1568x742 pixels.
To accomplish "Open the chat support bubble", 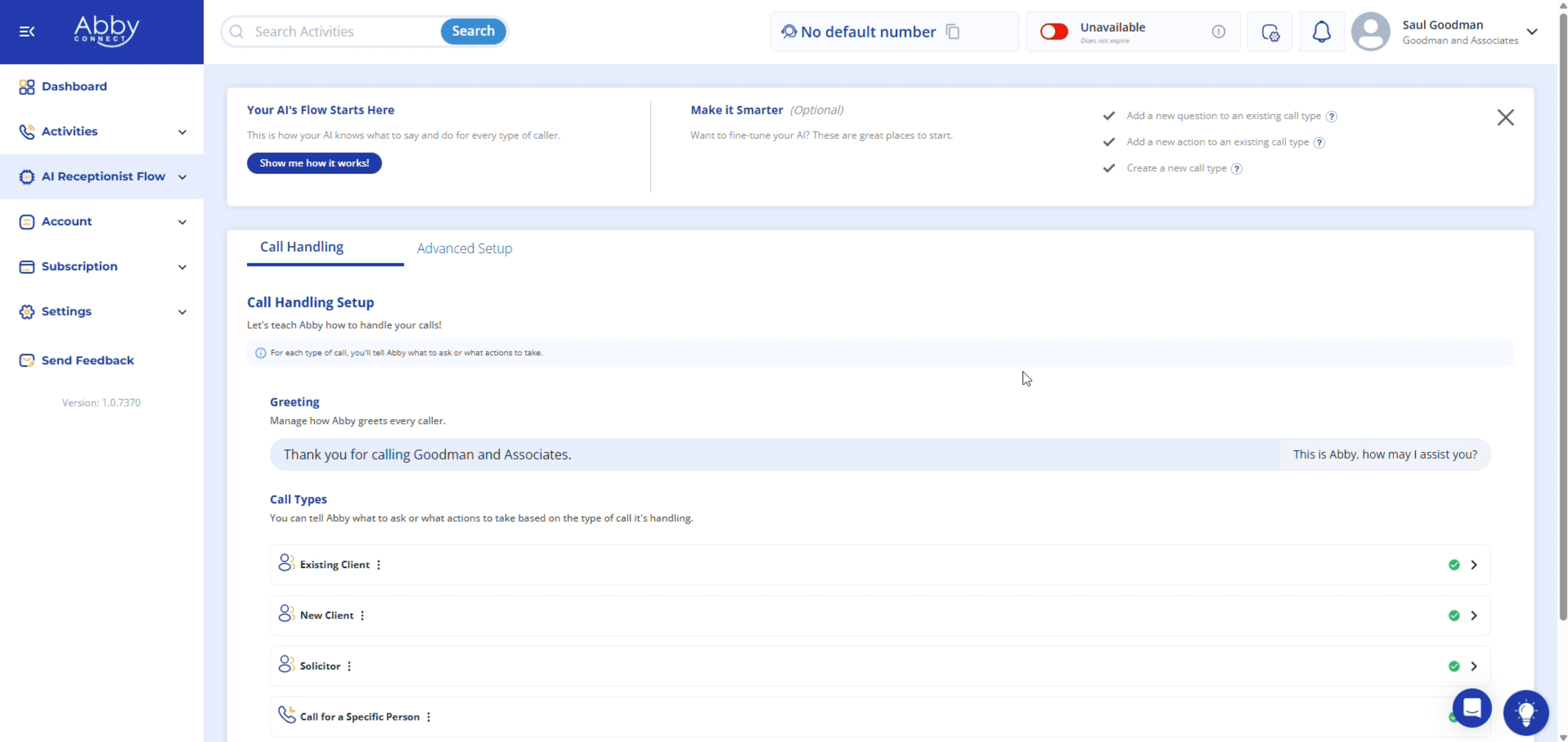I will (1472, 708).
